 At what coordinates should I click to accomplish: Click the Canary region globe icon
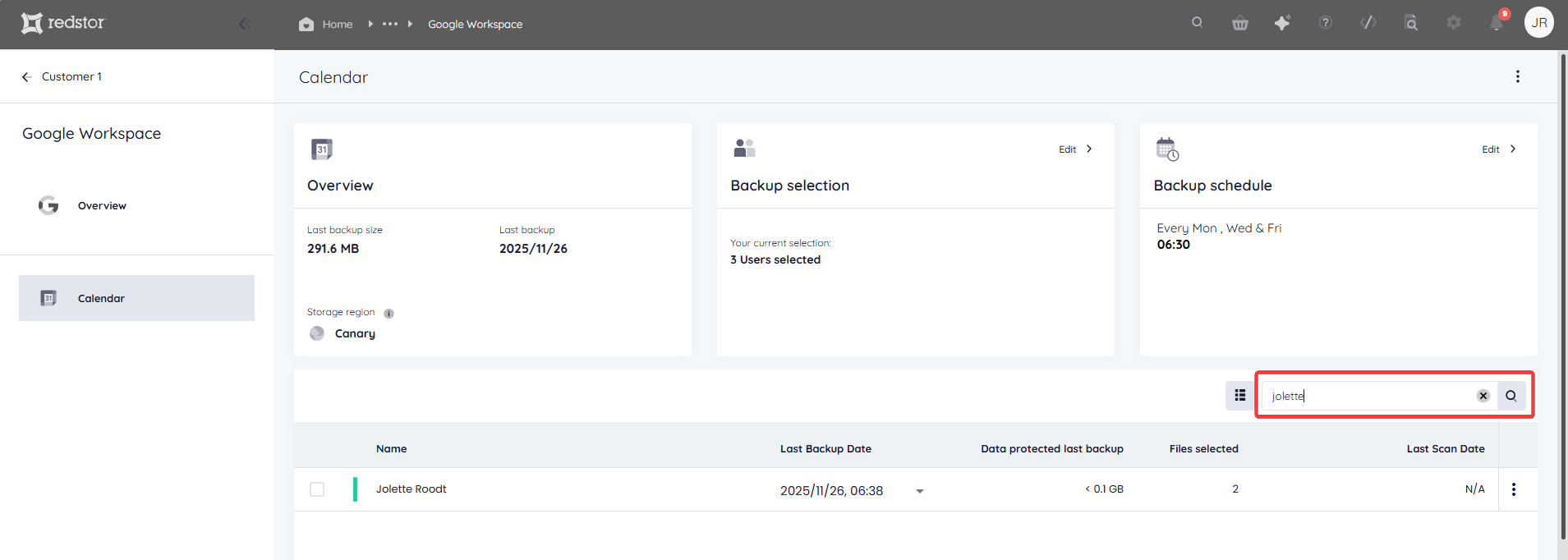coord(317,333)
